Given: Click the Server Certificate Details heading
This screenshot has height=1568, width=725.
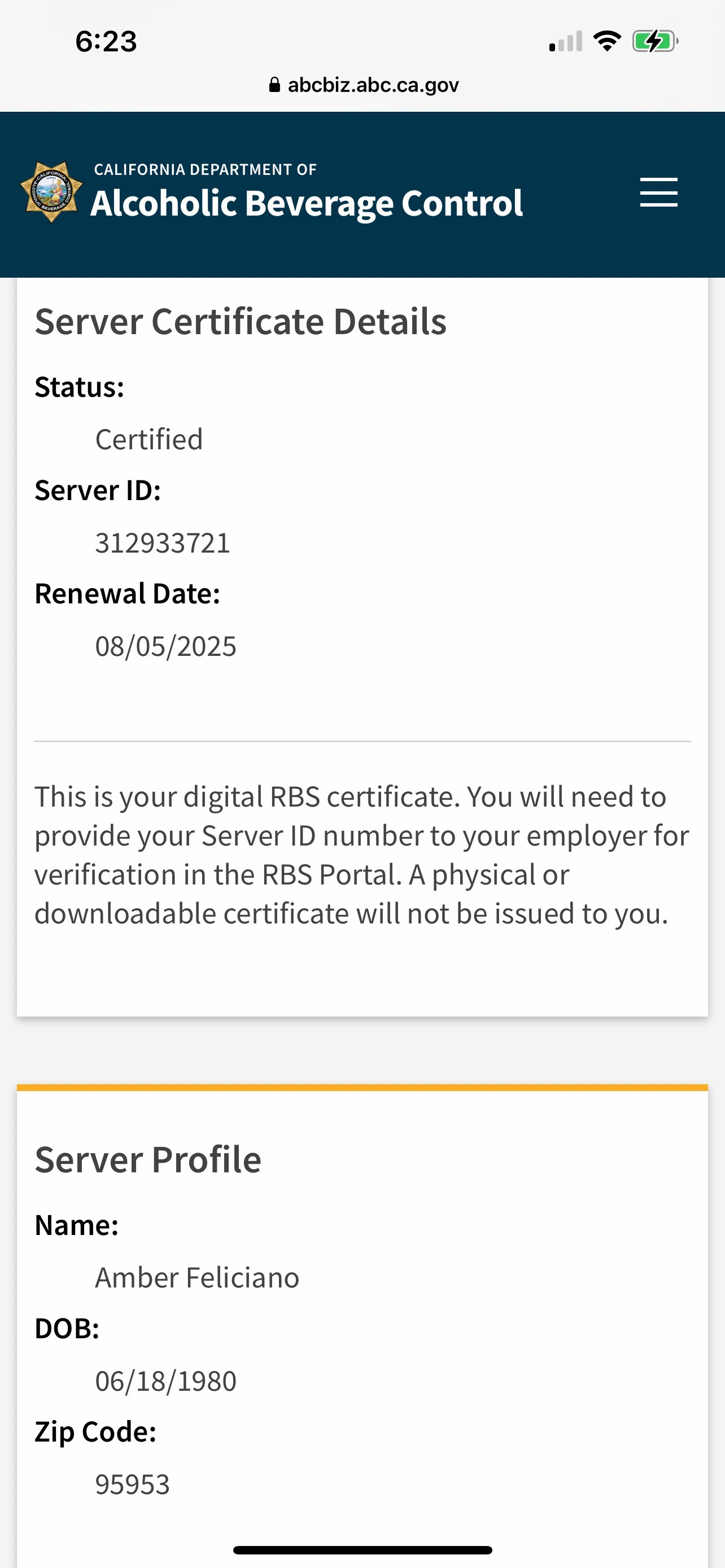Looking at the screenshot, I should click(x=241, y=321).
